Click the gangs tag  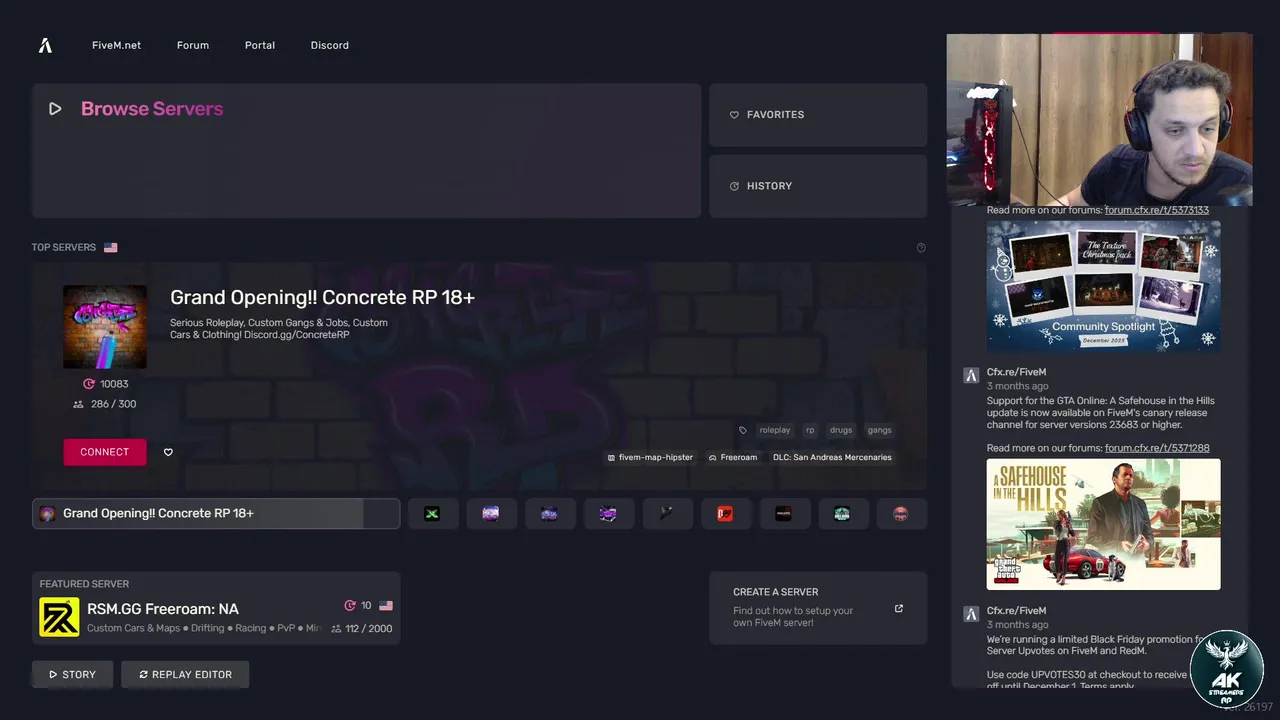[879, 430]
